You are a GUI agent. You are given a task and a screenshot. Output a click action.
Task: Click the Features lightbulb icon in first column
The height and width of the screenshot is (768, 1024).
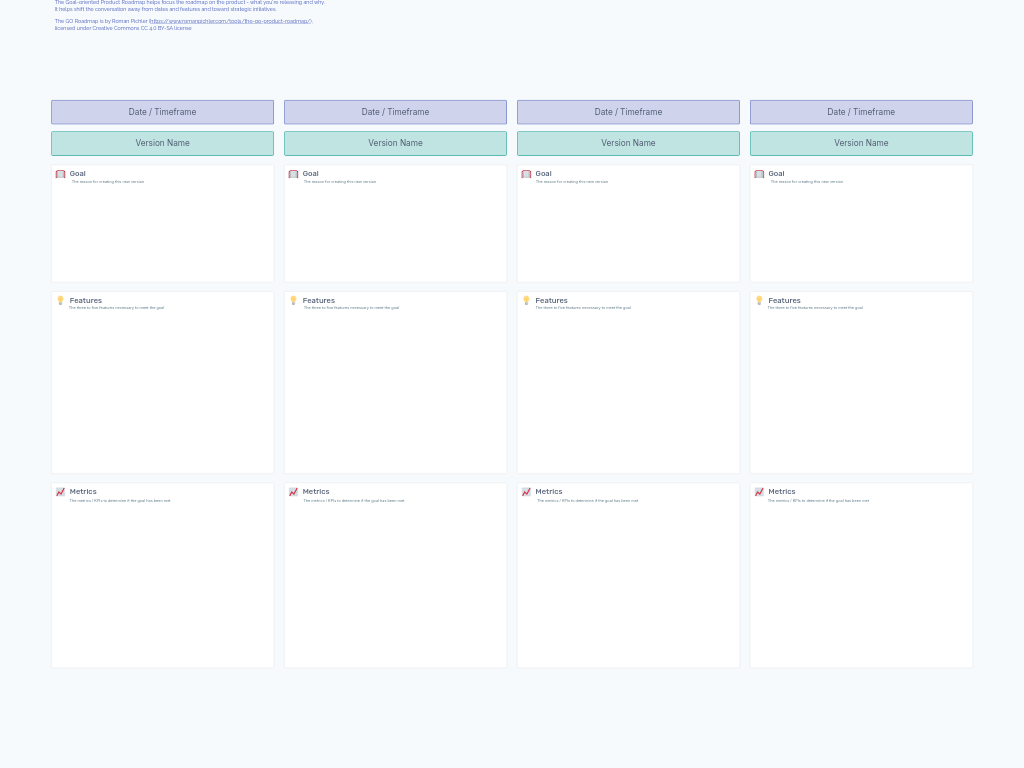coord(61,300)
